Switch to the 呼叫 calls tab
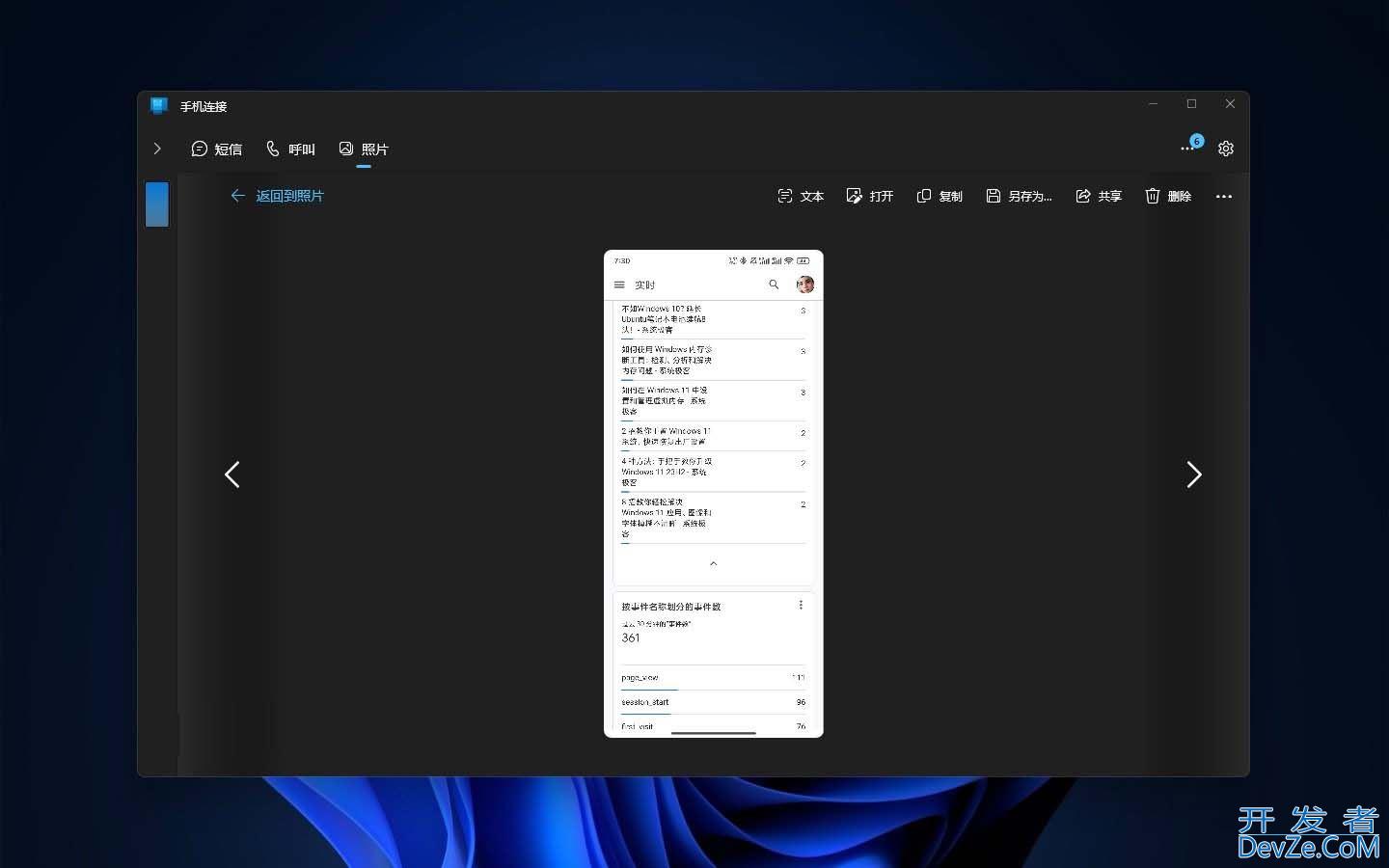The width and height of the screenshot is (1389, 868). (290, 149)
